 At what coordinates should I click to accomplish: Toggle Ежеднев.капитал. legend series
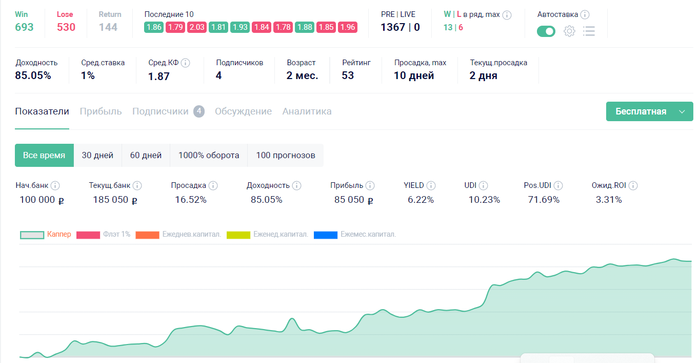[x=179, y=234]
